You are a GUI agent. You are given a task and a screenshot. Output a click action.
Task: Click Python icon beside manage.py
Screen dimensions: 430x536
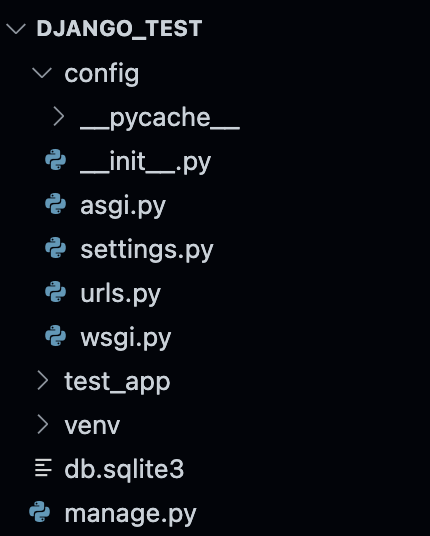click(40, 512)
